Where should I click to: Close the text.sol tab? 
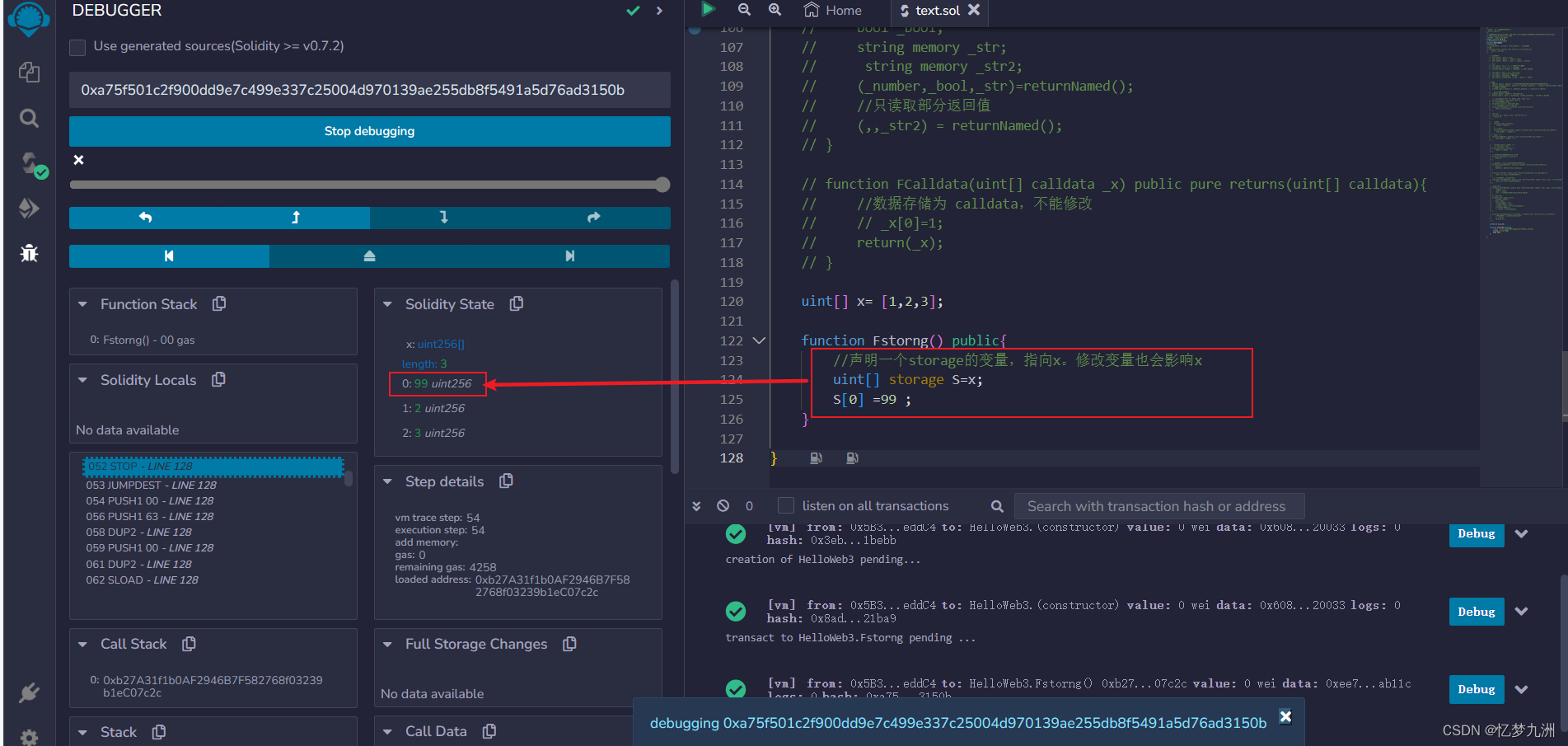tap(974, 10)
